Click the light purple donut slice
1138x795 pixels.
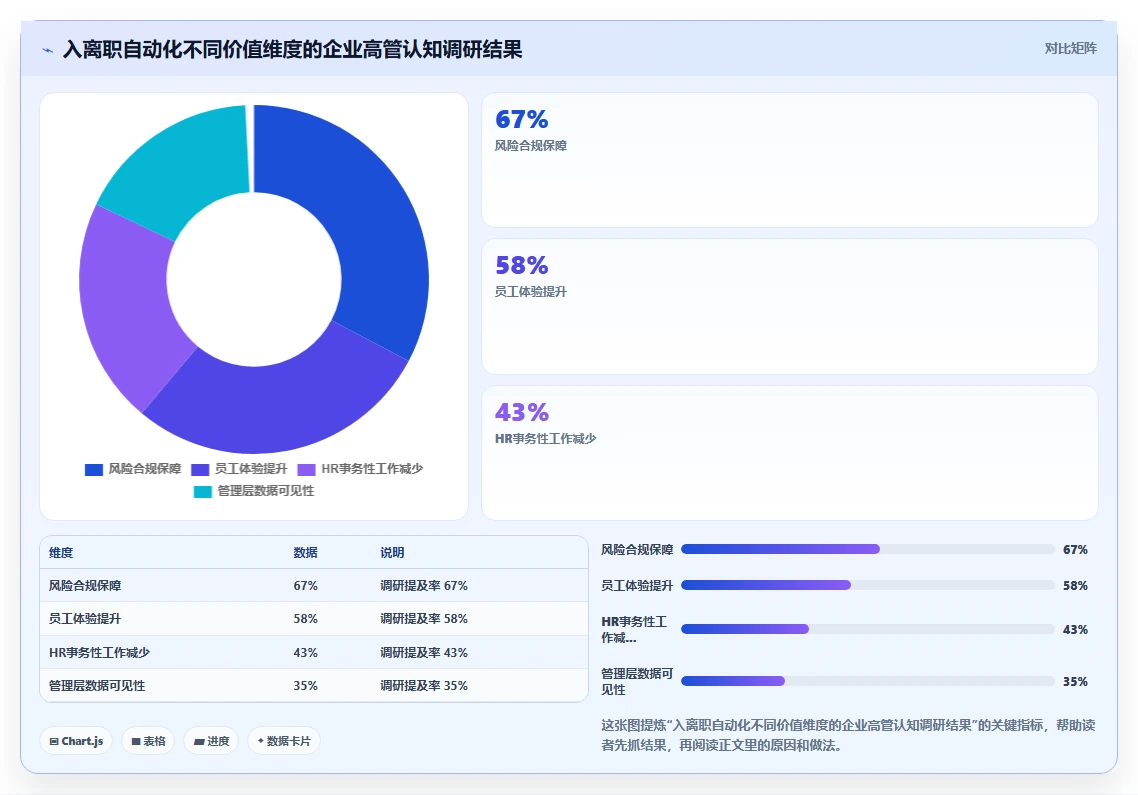(x=127, y=305)
